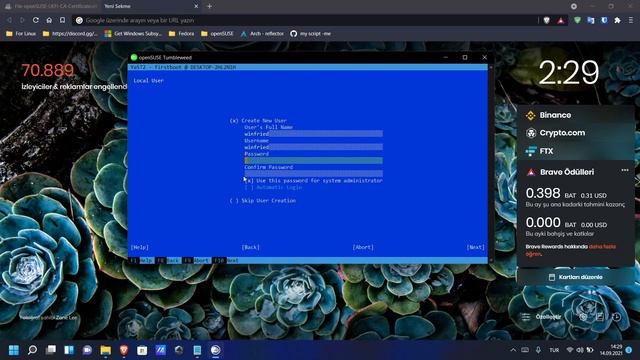Viewport: 640px width, 360px height.
Task: Click the translate extension icon
Action: tap(591, 20)
